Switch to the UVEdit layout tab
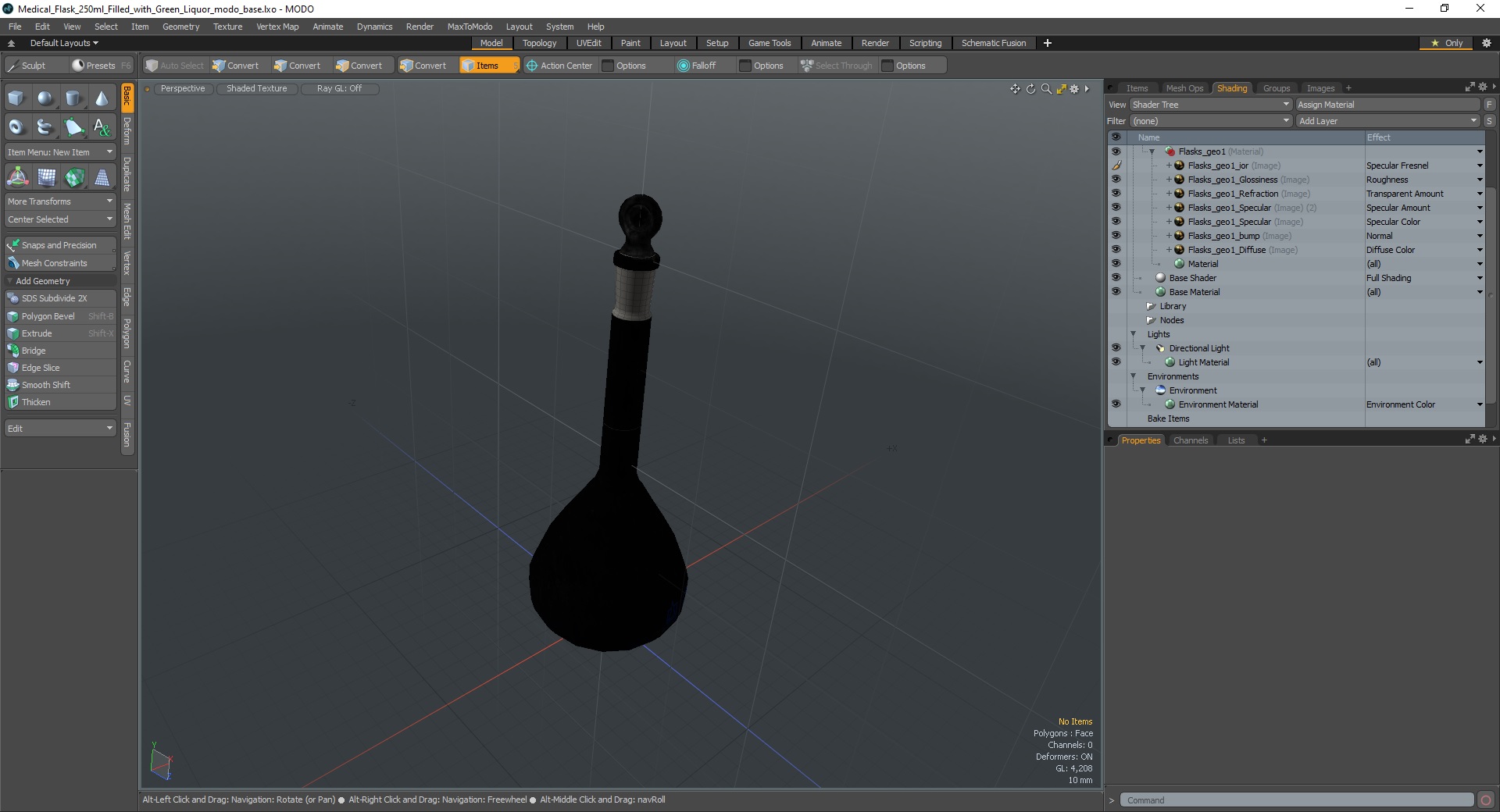 588,43
